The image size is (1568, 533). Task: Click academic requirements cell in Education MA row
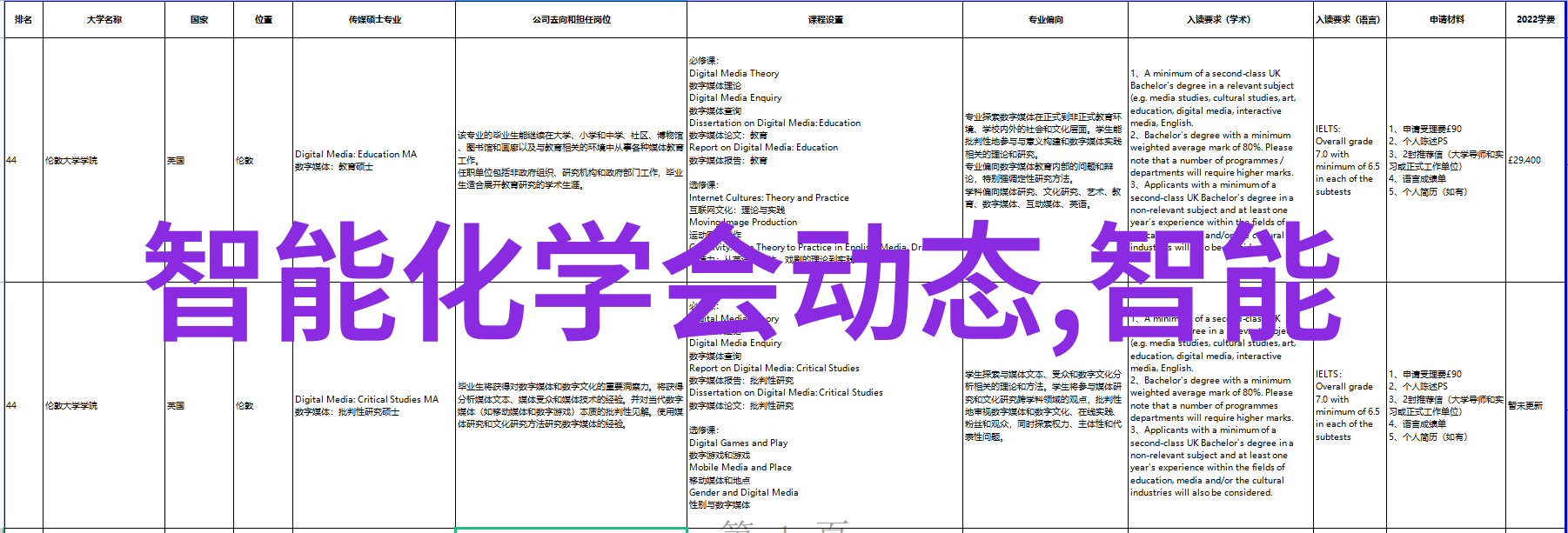point(1221,160)
